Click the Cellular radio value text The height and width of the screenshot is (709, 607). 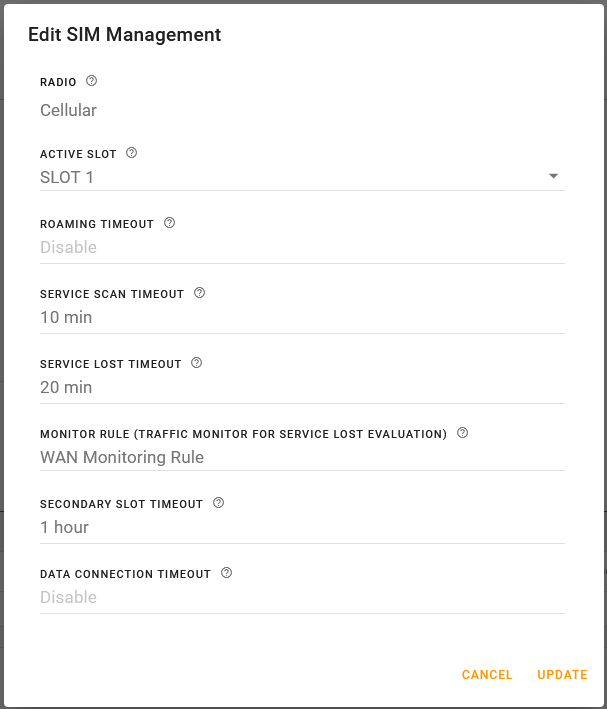click(x=68, y=111)
